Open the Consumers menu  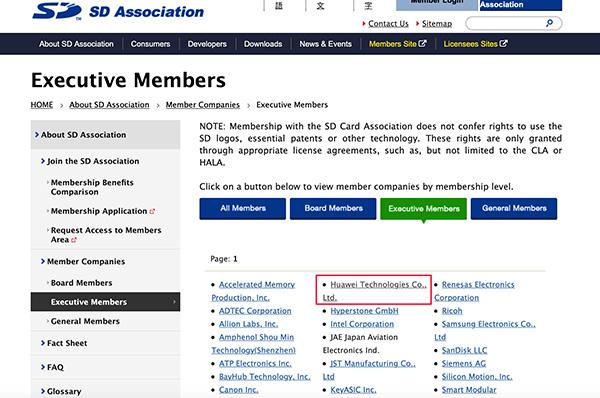tap(150, 44)
